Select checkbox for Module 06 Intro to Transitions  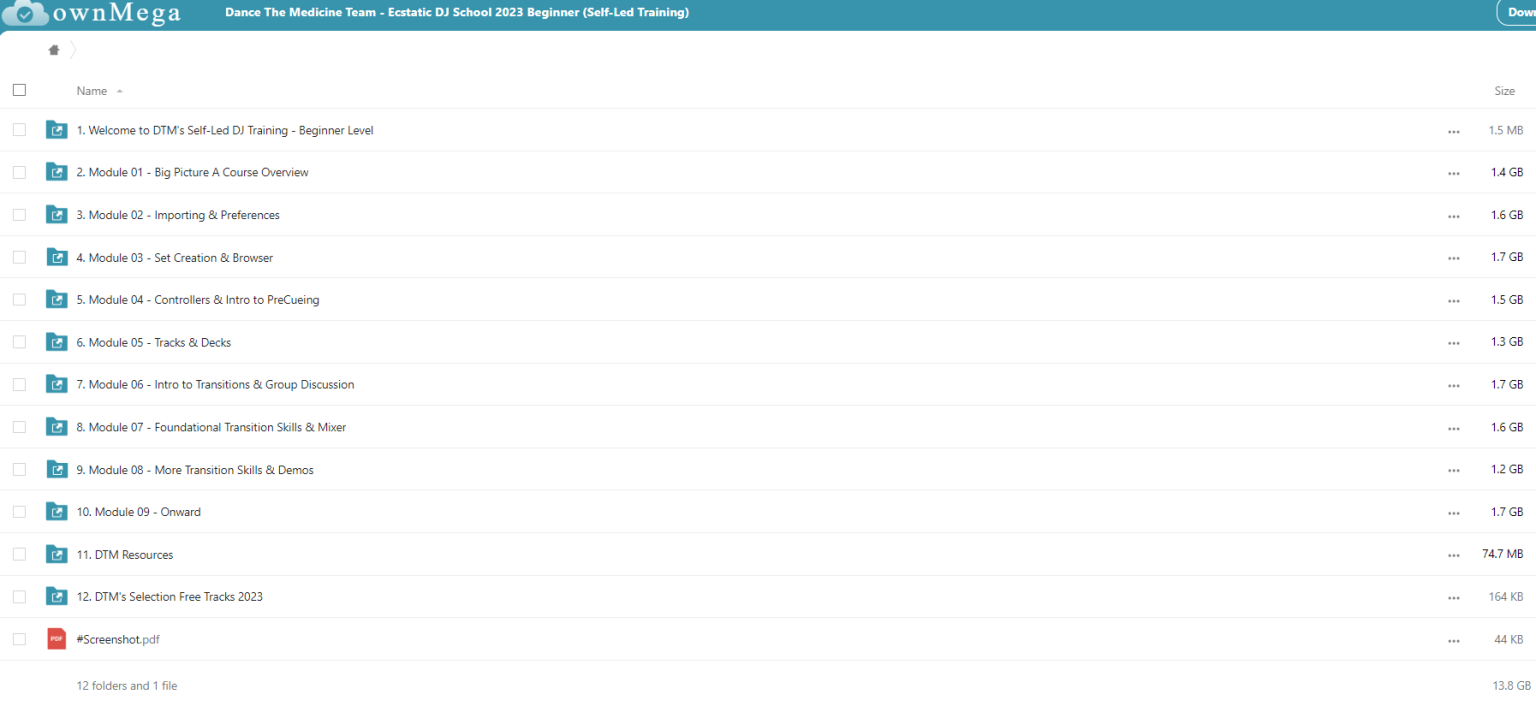(x=19, y=384)
